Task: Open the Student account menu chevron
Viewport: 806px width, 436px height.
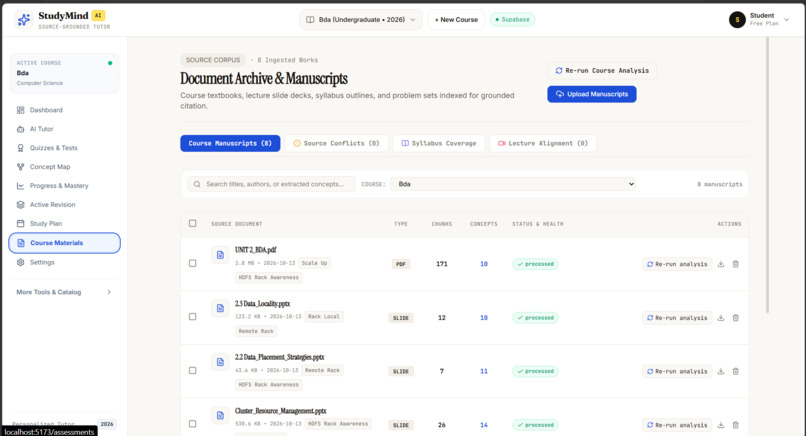Action: [x=786, y=20]
